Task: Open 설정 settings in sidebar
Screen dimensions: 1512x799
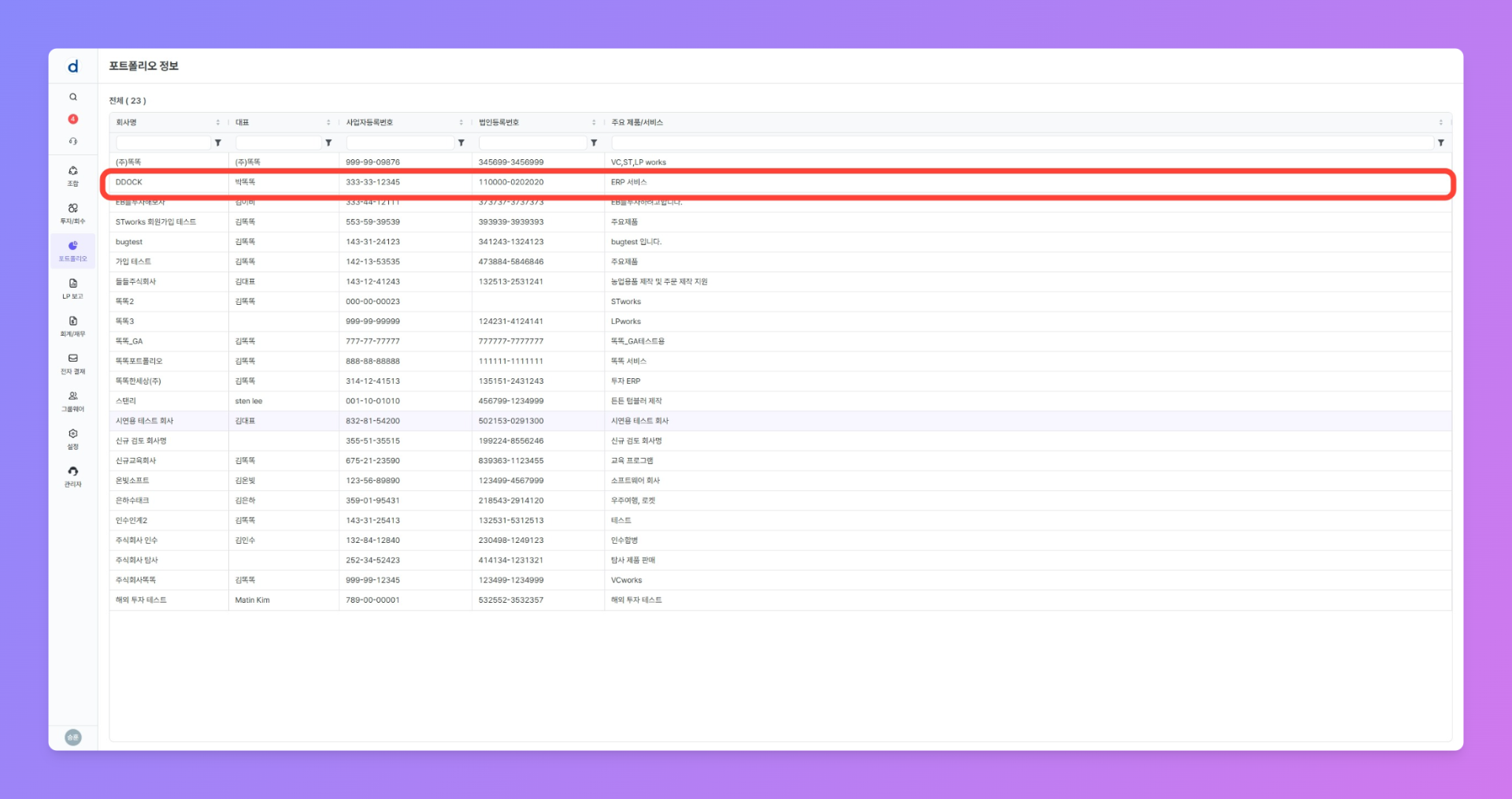Action: (73, 439)
